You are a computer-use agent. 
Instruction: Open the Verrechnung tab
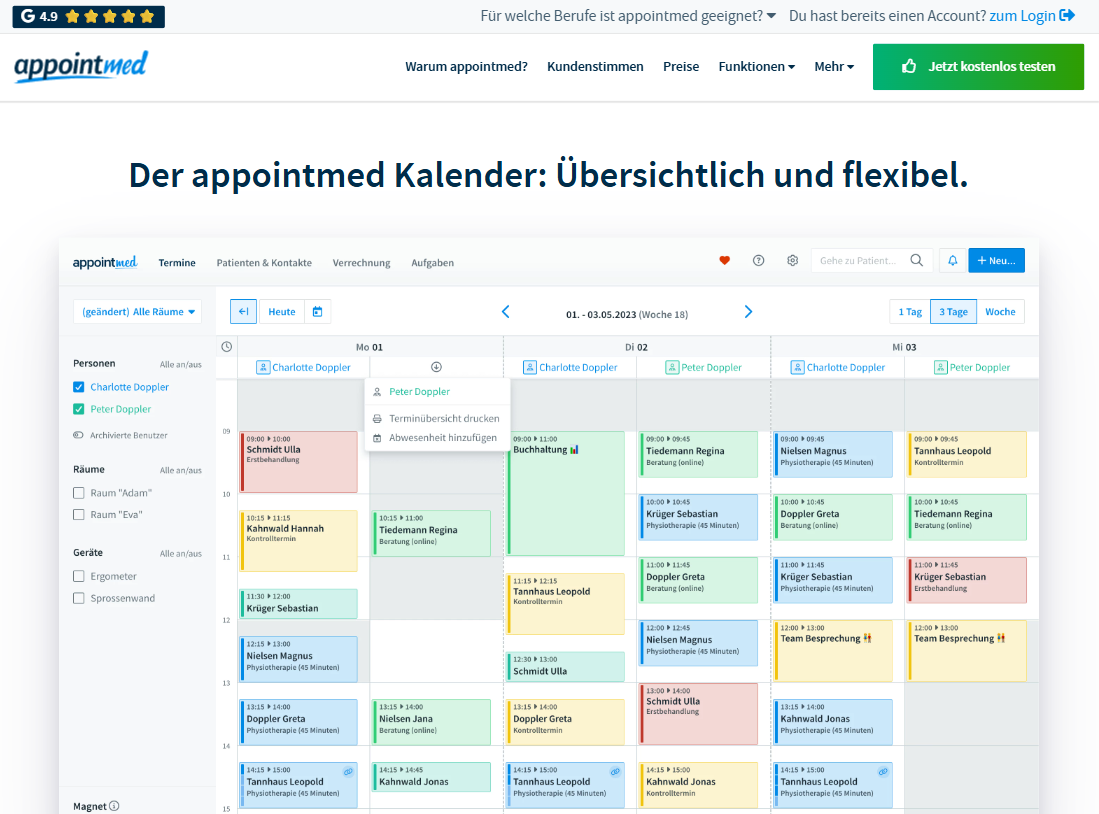tap(361, 263)
